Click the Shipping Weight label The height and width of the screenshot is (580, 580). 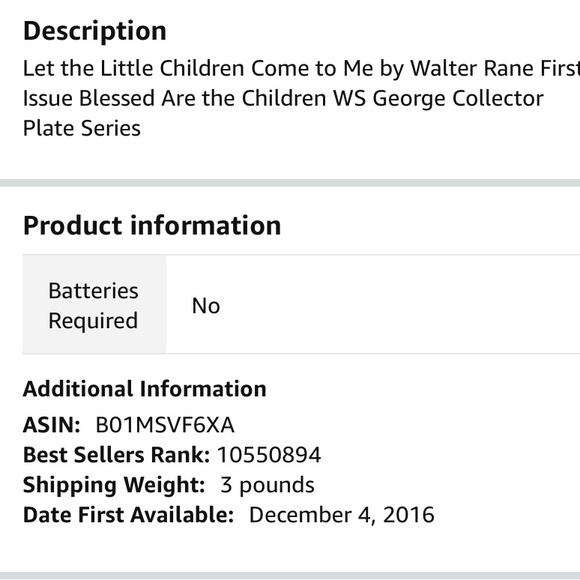[114, 485]
